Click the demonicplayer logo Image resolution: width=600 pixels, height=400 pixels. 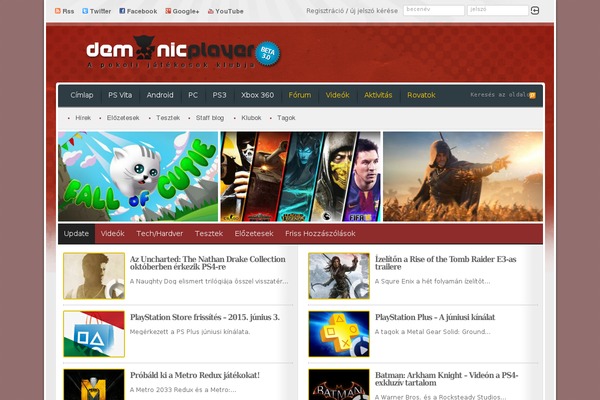pos(170,51)
